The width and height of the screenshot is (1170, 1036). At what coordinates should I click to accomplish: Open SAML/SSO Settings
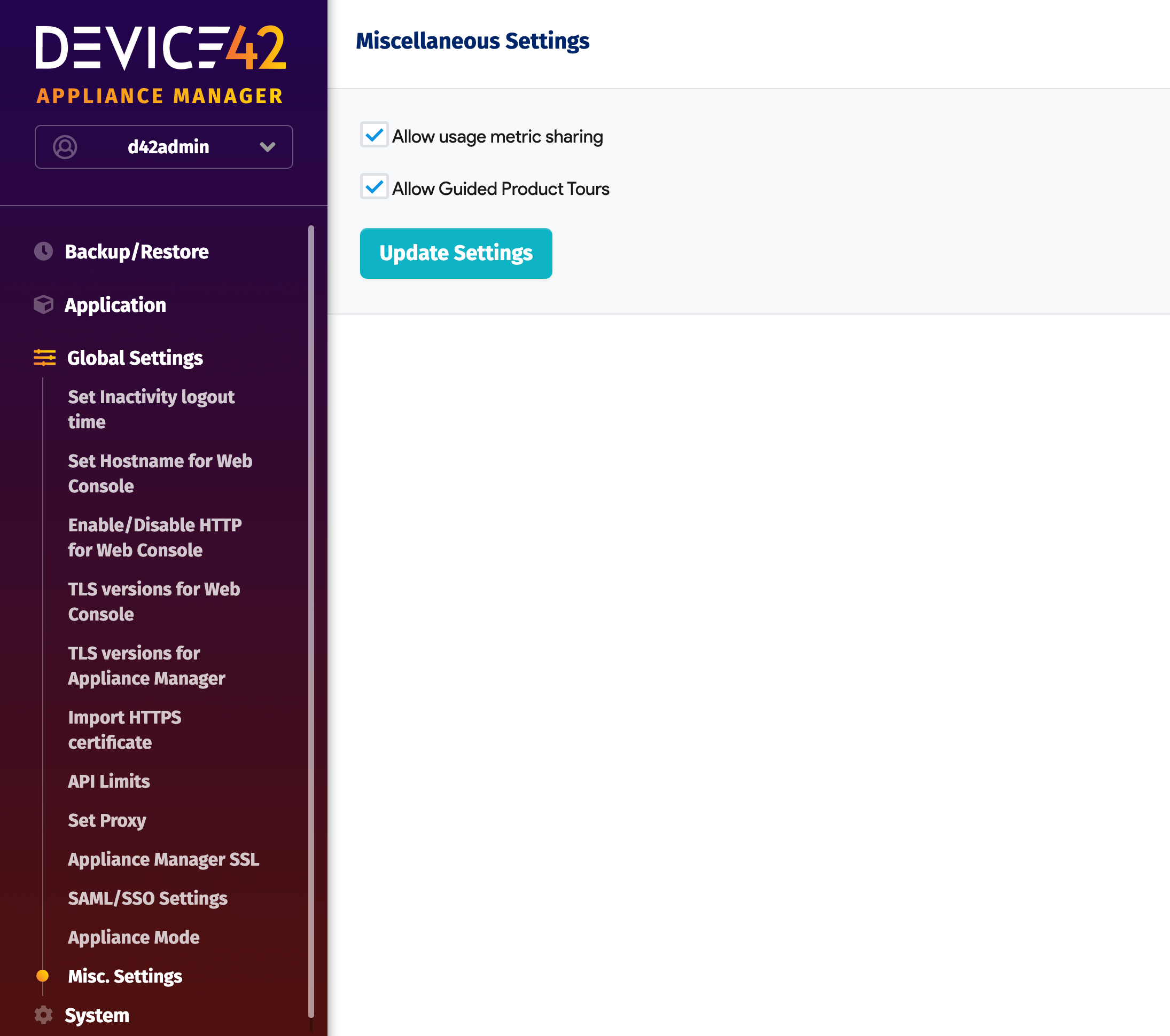pyautogui.click(x=147, y=898)
